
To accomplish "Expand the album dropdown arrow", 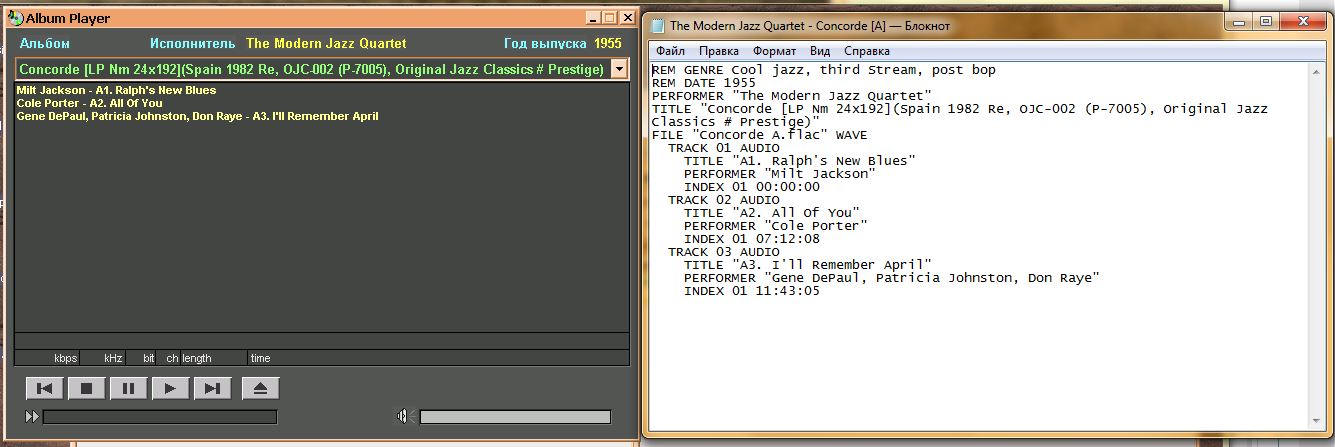I will point(619,69).
